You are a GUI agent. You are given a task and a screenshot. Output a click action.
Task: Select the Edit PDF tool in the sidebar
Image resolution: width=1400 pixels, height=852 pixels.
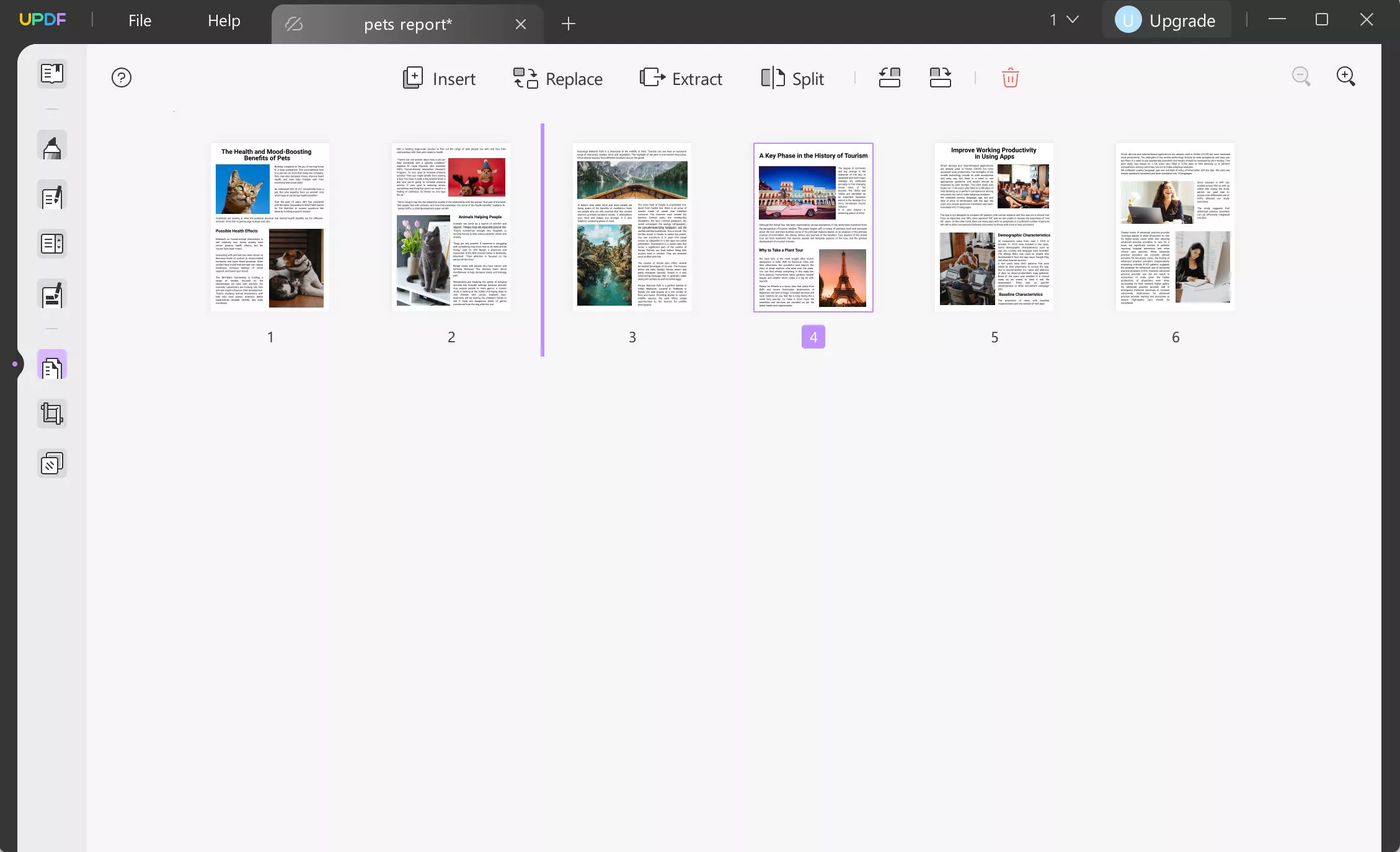click(51, 196)
